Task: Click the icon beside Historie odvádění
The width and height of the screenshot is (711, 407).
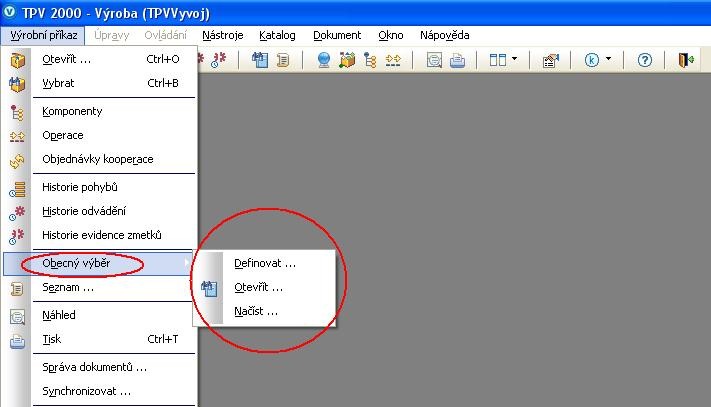Action: (x=17, y=213)
